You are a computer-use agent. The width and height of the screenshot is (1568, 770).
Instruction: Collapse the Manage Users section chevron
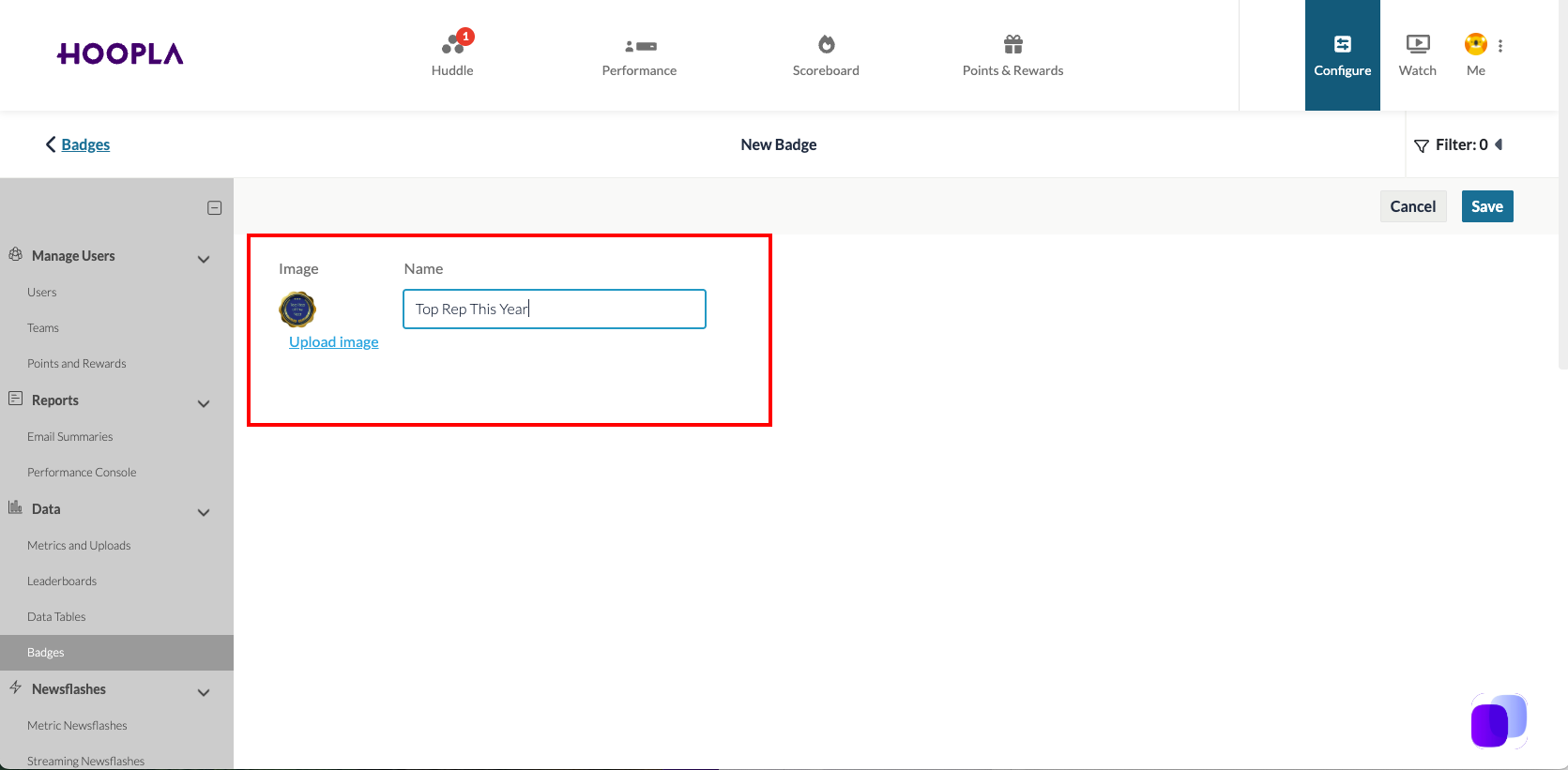[x=204, y=259]
